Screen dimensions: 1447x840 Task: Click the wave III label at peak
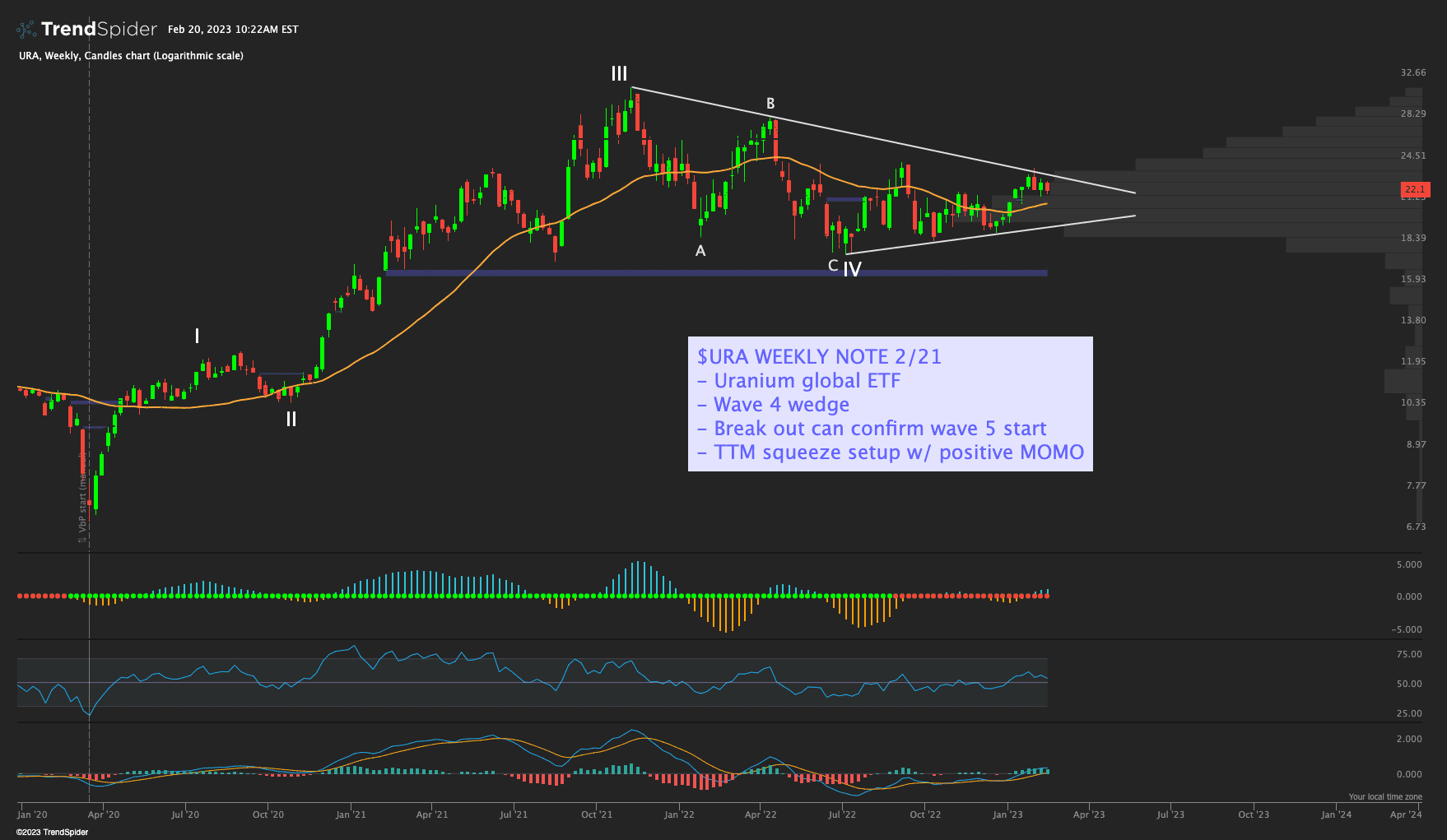(619, 74)
